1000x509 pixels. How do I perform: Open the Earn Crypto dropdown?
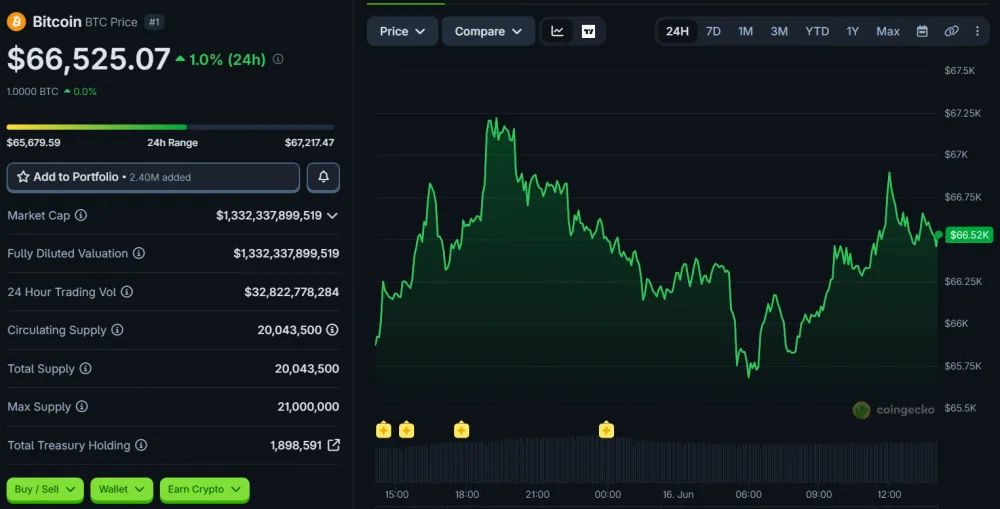[x=204, y=489]
